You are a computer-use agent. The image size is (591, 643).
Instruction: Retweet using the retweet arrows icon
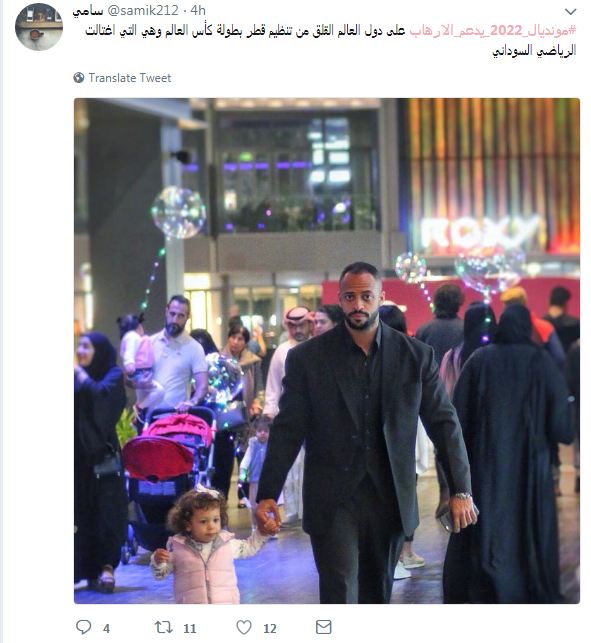tap(163, 627)
